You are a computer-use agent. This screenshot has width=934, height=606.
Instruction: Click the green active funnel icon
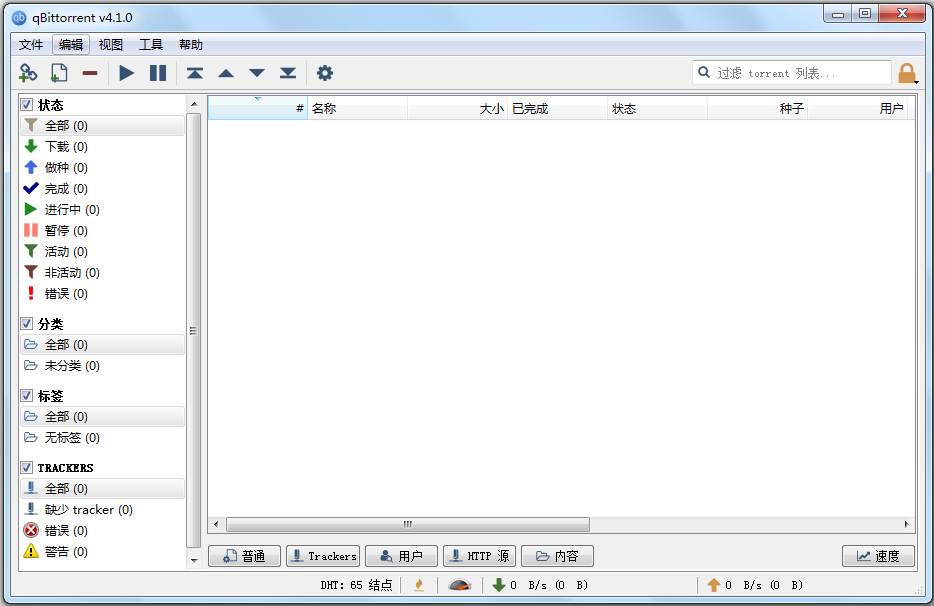[31, 251]
